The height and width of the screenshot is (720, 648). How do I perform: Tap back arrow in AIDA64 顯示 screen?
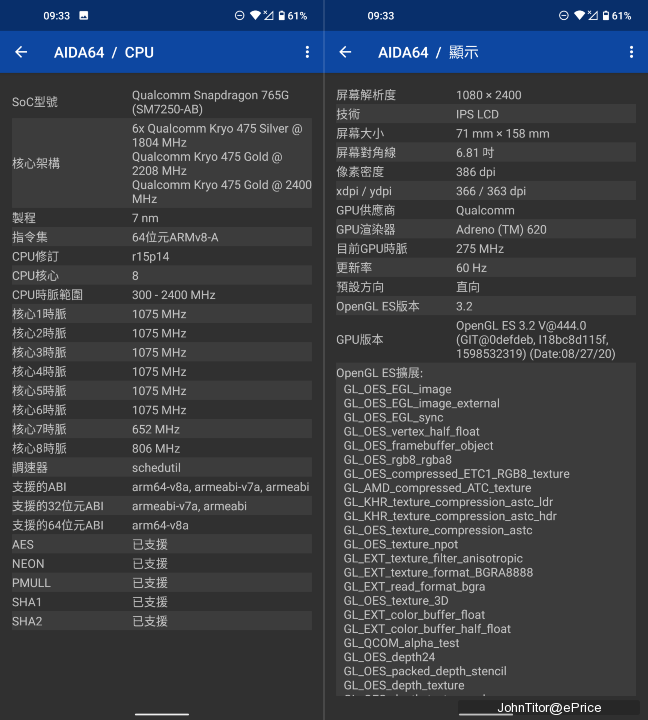[x=345, y=52]
